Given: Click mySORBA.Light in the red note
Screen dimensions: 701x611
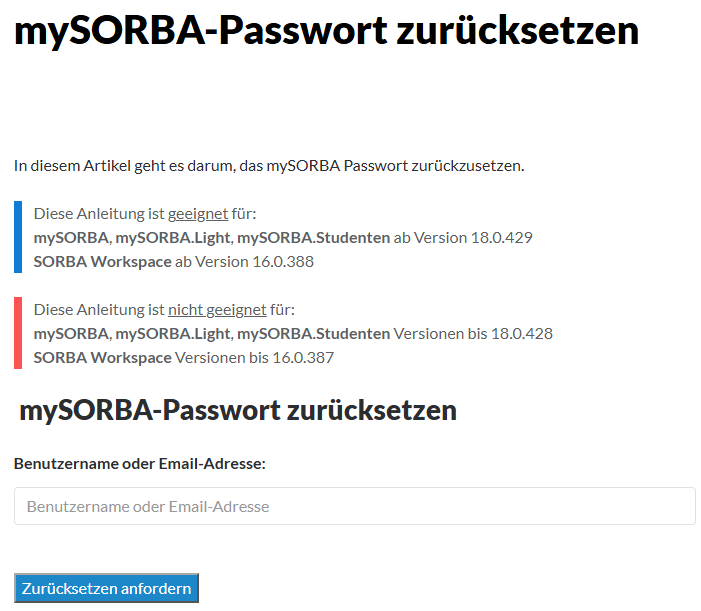Looking at the screenshot, I should [x=173, y=334].
